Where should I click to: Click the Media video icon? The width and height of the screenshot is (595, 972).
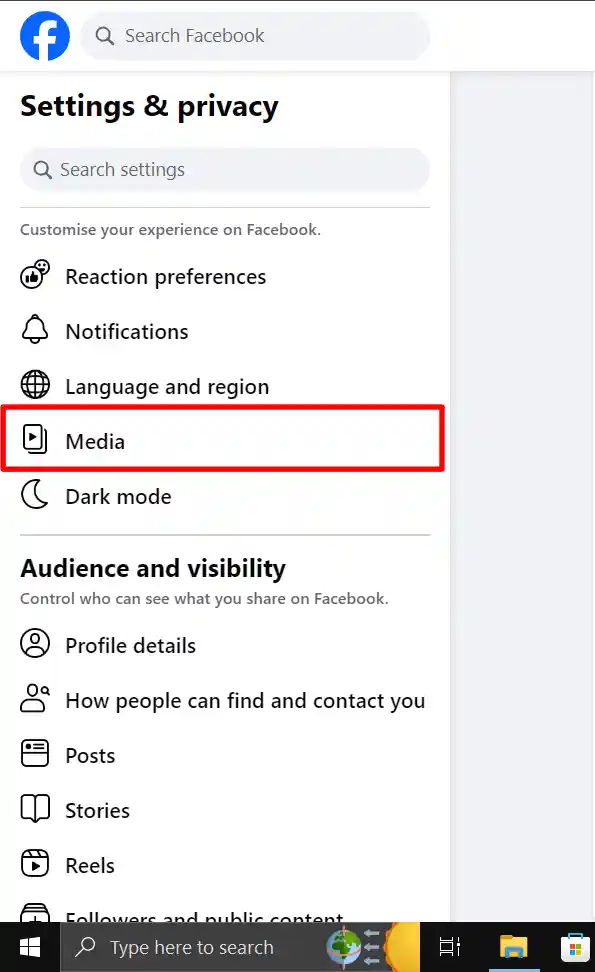coord(35,441)
